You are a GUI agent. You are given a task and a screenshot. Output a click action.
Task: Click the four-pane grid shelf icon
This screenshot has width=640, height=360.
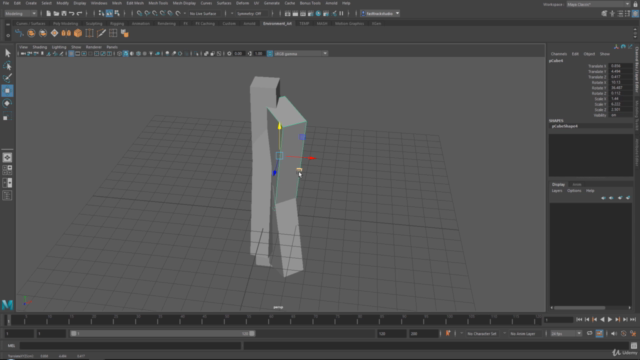pyautogui.click(x=113, y=33)
